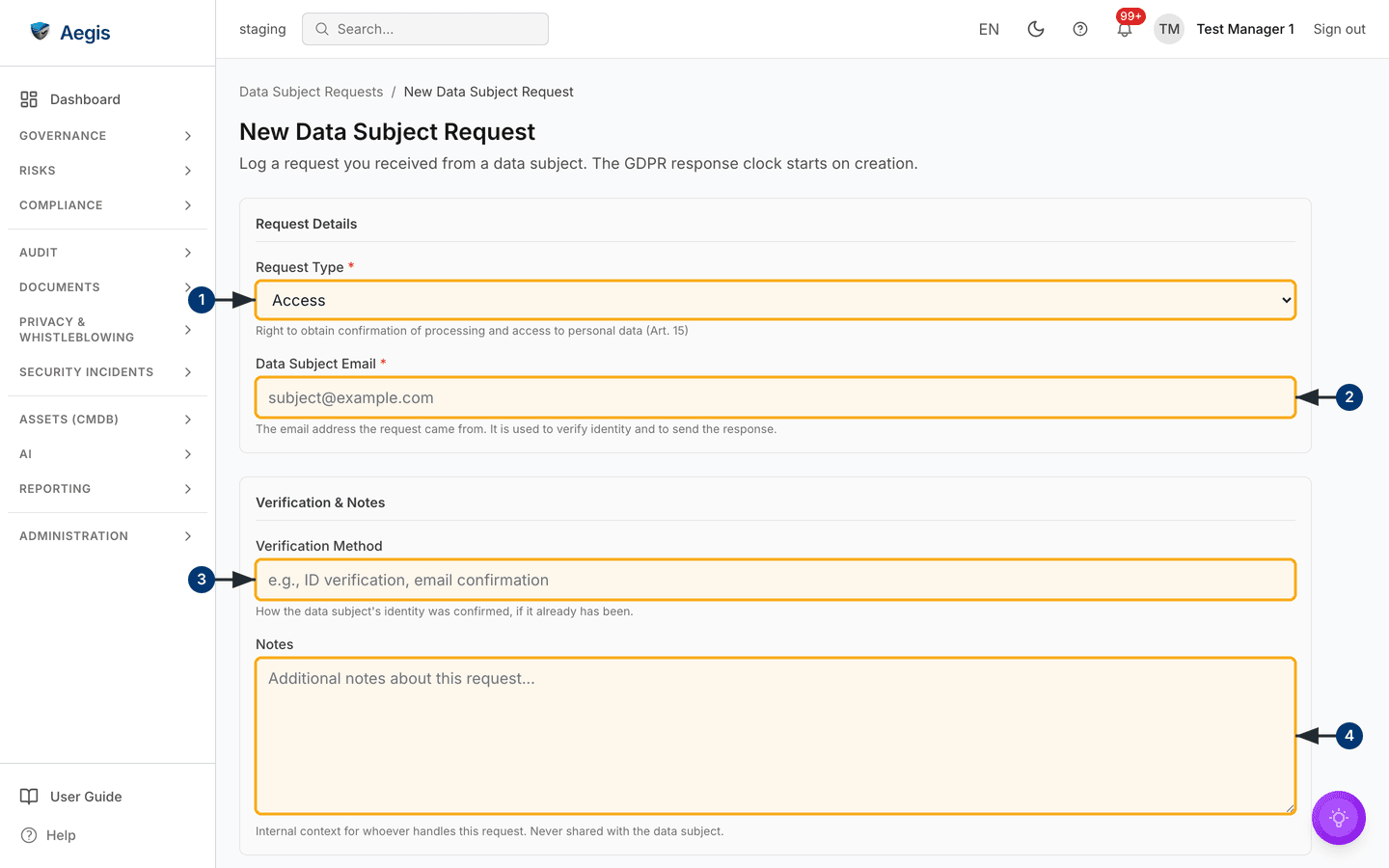Click the Request Details section heading
Viewport: 1389px width, 868px height.
click(306, 224)
